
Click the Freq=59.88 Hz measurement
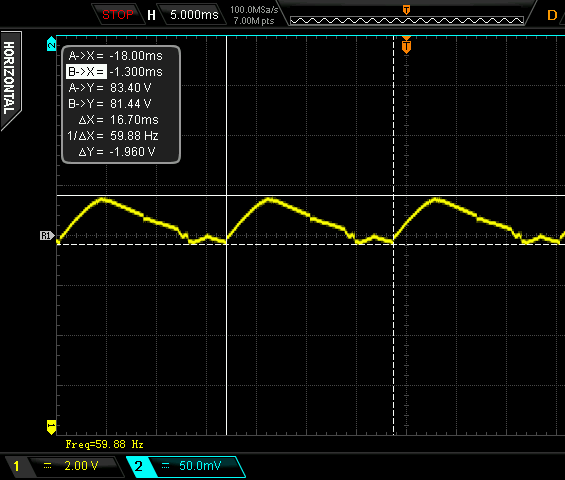click(x=104, y=444)
